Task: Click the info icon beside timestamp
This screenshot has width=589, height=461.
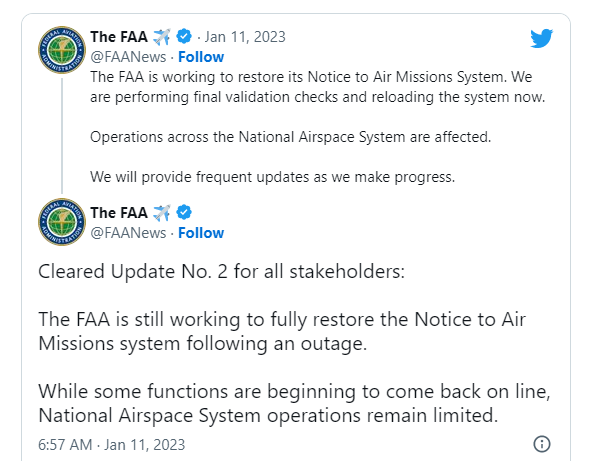Action: (542, 444)
